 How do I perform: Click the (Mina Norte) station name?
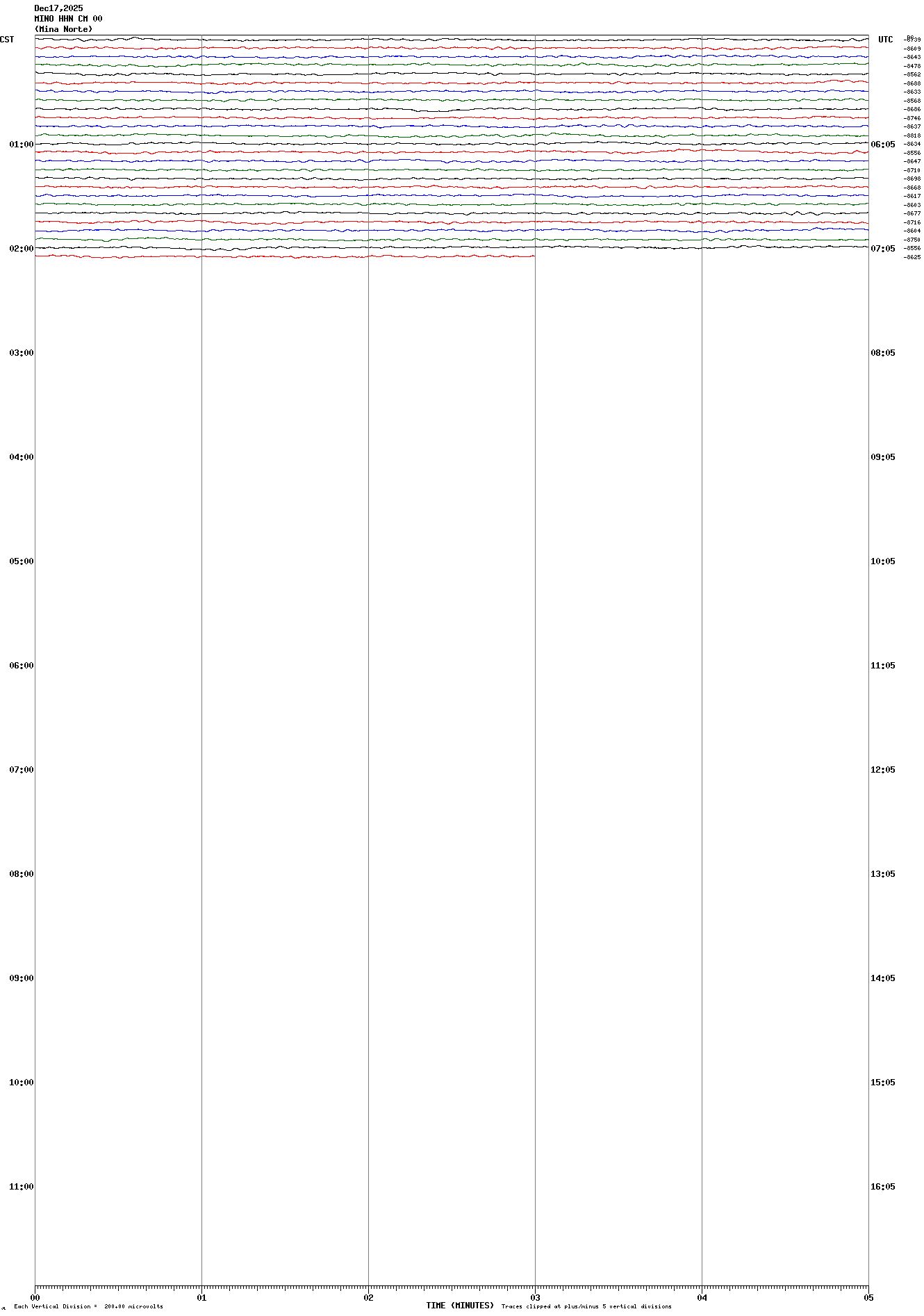[63, 29]
